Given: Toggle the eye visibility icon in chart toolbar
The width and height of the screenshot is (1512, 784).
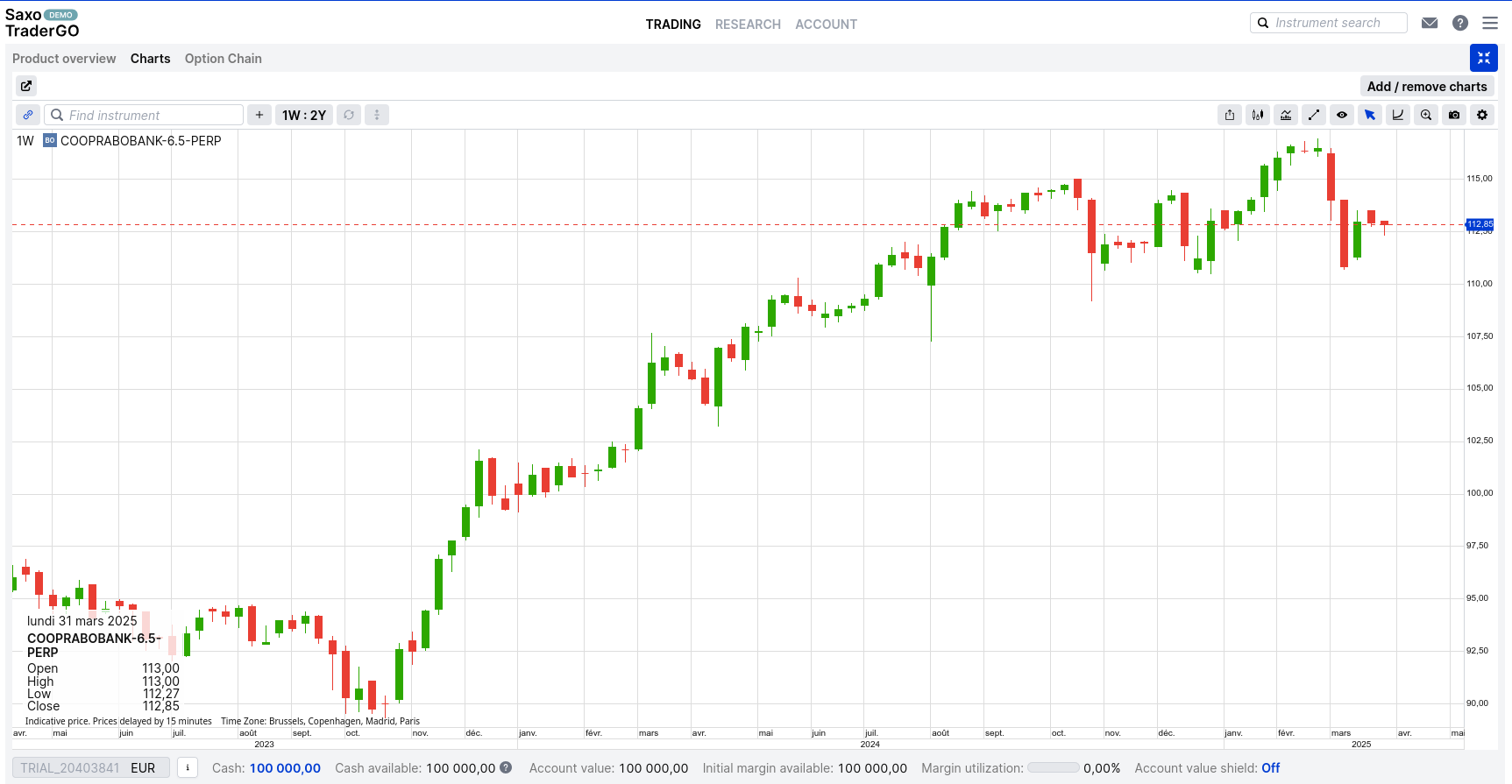Looking at the screenshot, I should pos(1342,115).
